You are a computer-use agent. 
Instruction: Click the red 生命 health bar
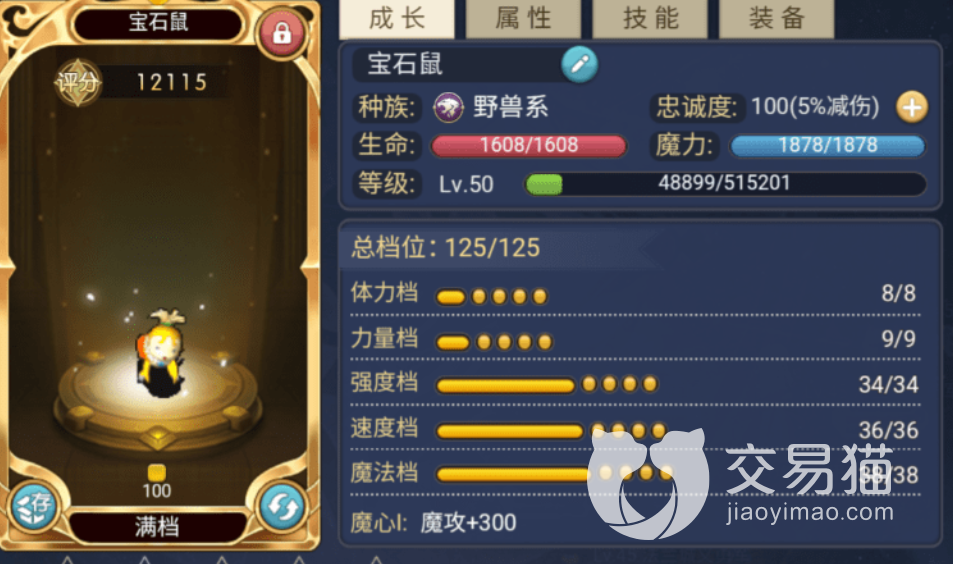529,145
